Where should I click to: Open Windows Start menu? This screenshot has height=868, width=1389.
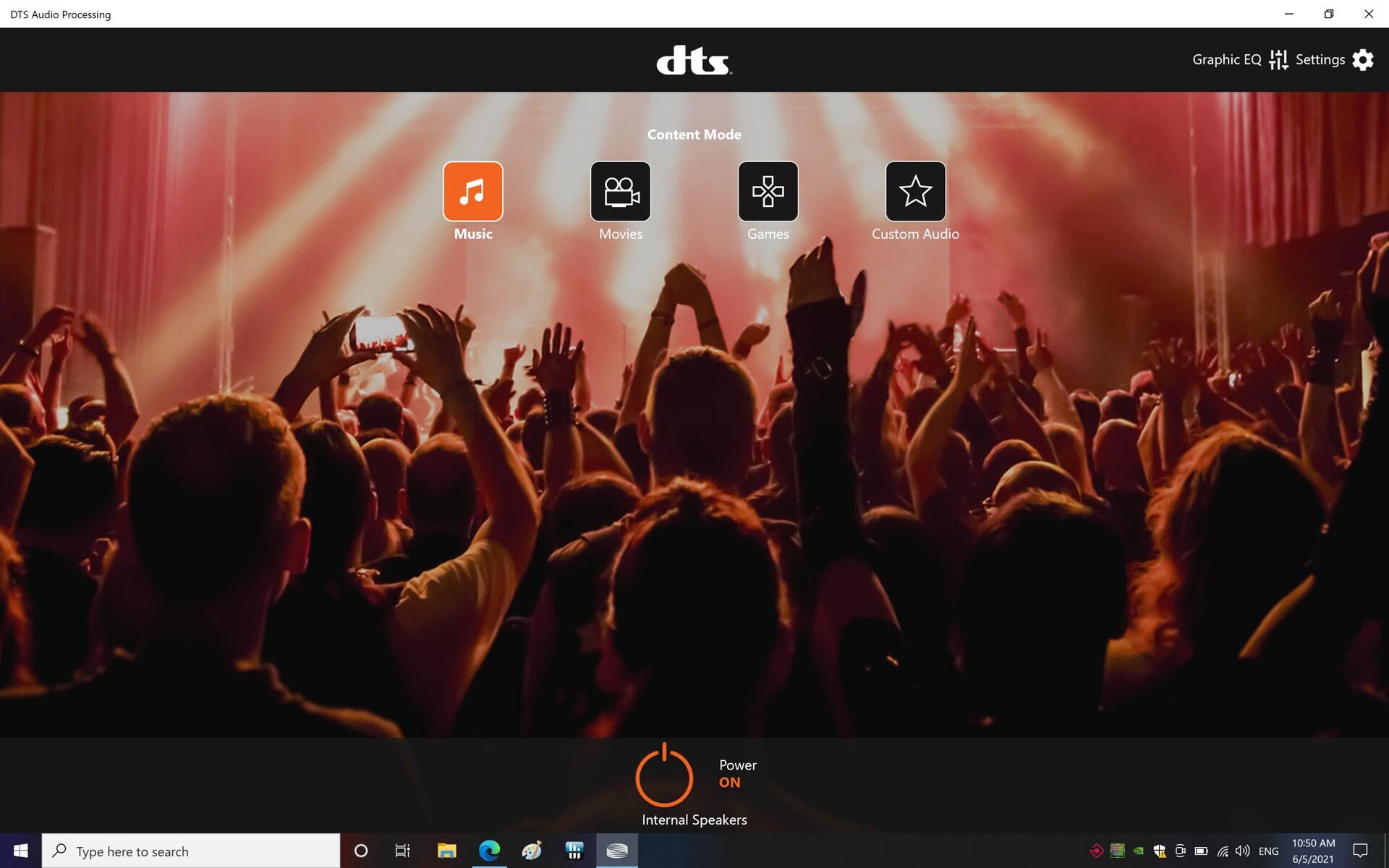[20, 851]
